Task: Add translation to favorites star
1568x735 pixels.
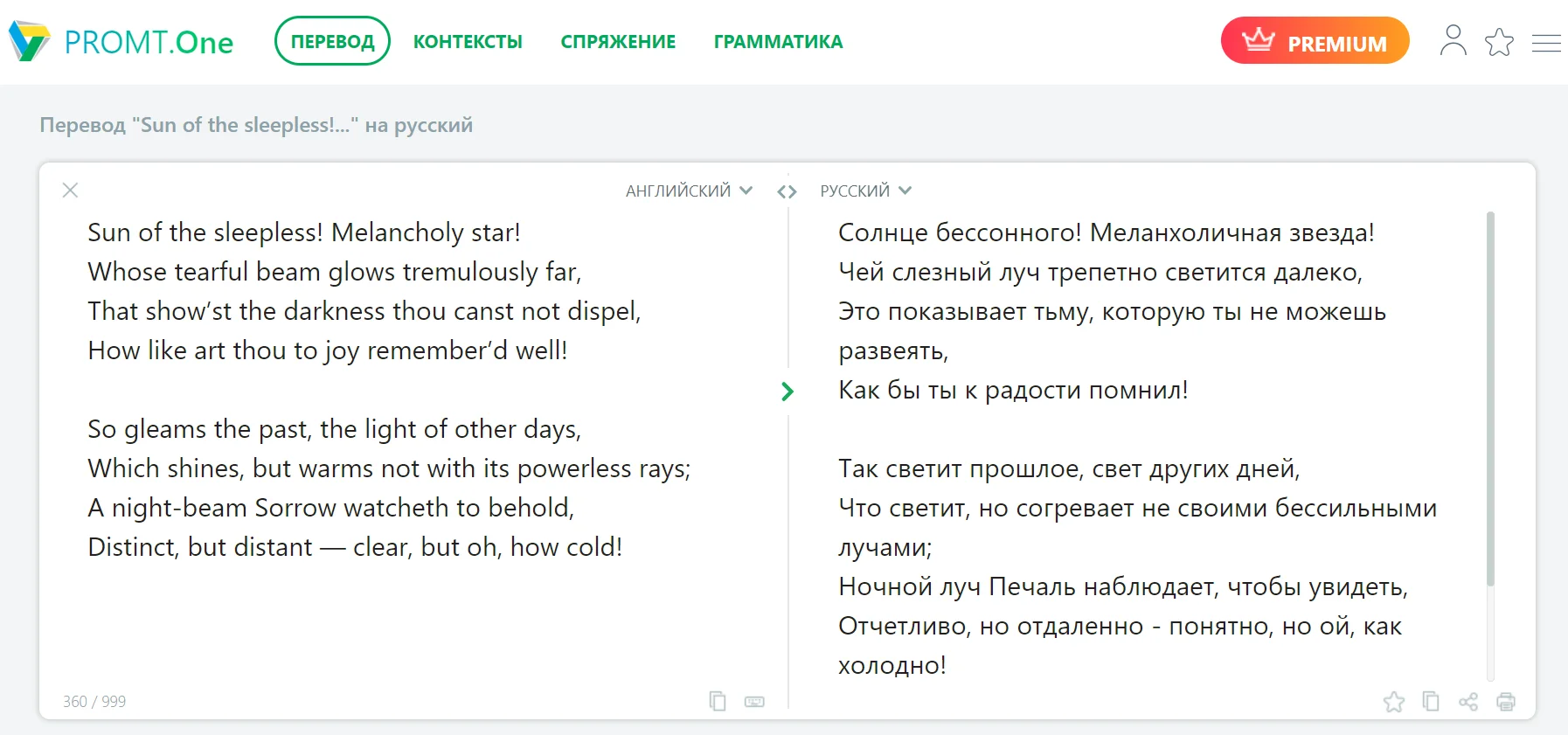Action: coord(1394,702)
